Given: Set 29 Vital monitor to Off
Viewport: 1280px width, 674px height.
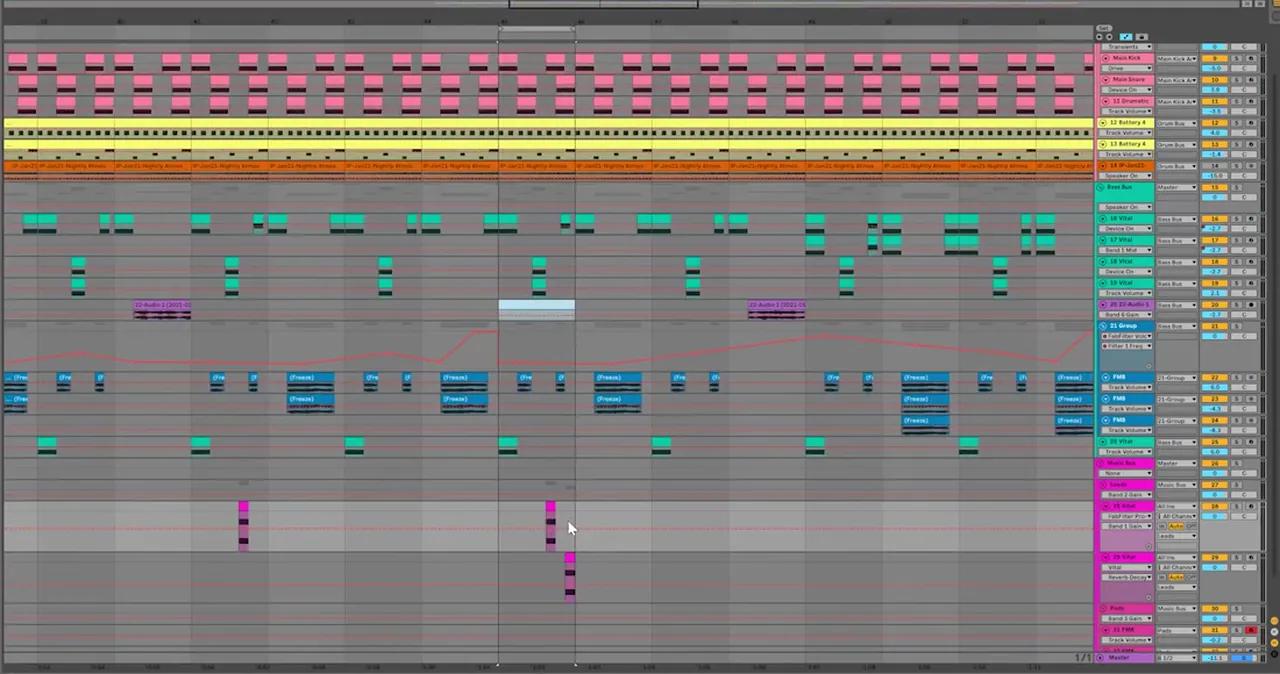Looking at the screenshot, I should [1191, 577].
